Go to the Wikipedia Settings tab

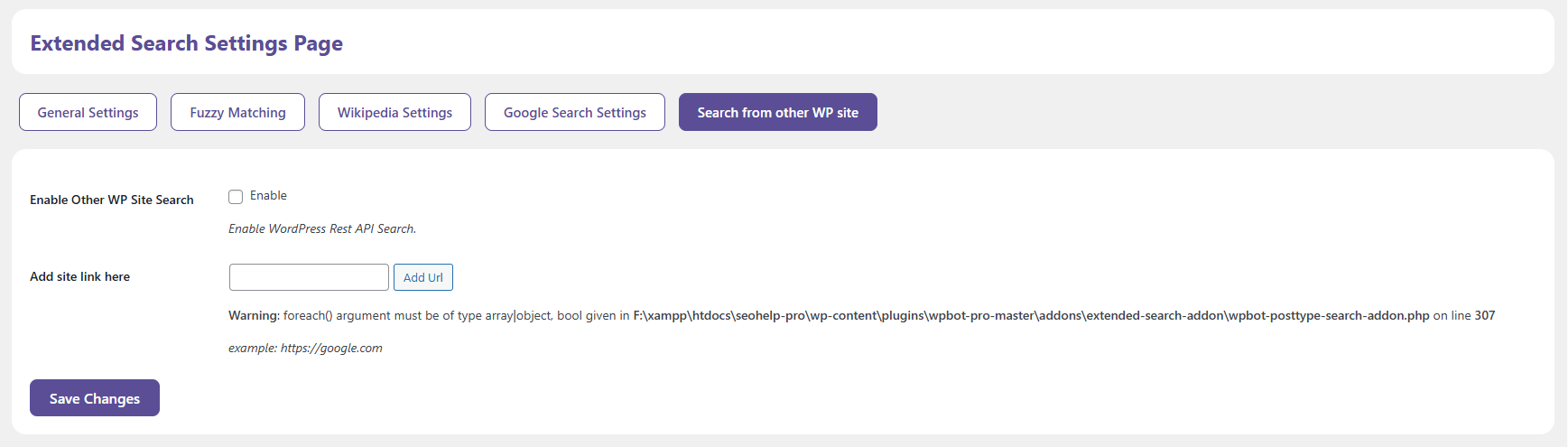(394, 112)
